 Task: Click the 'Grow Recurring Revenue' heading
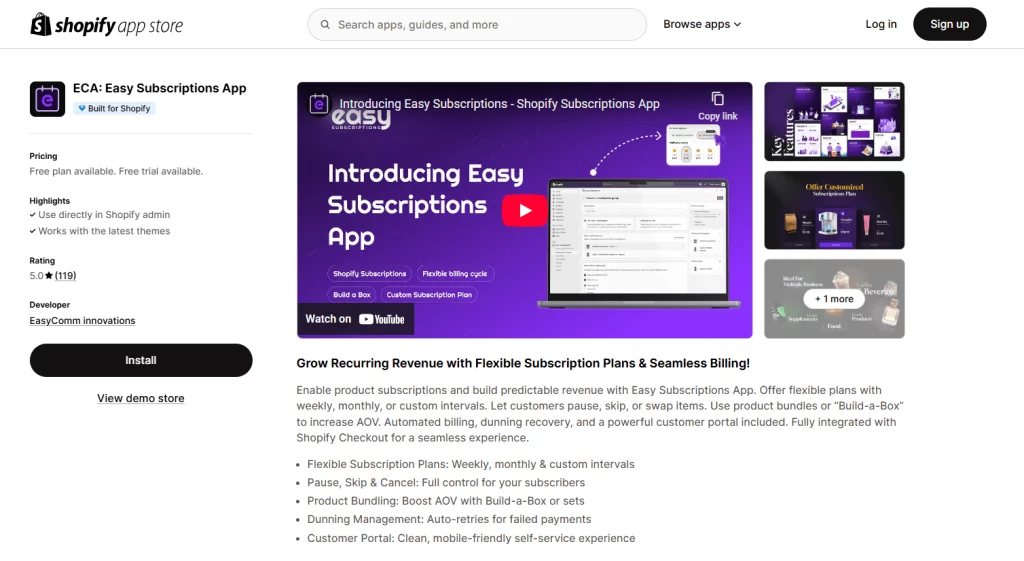point(523,364)
